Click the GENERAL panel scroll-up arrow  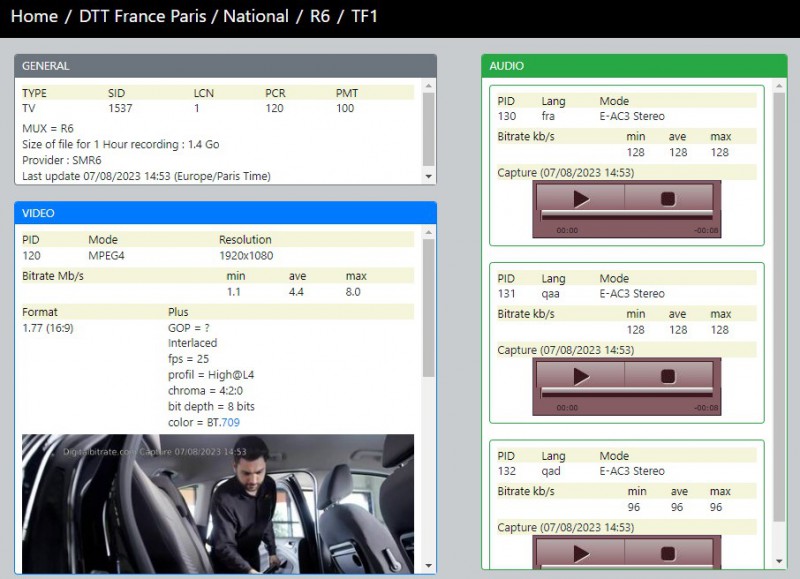(x=429, y=86)
